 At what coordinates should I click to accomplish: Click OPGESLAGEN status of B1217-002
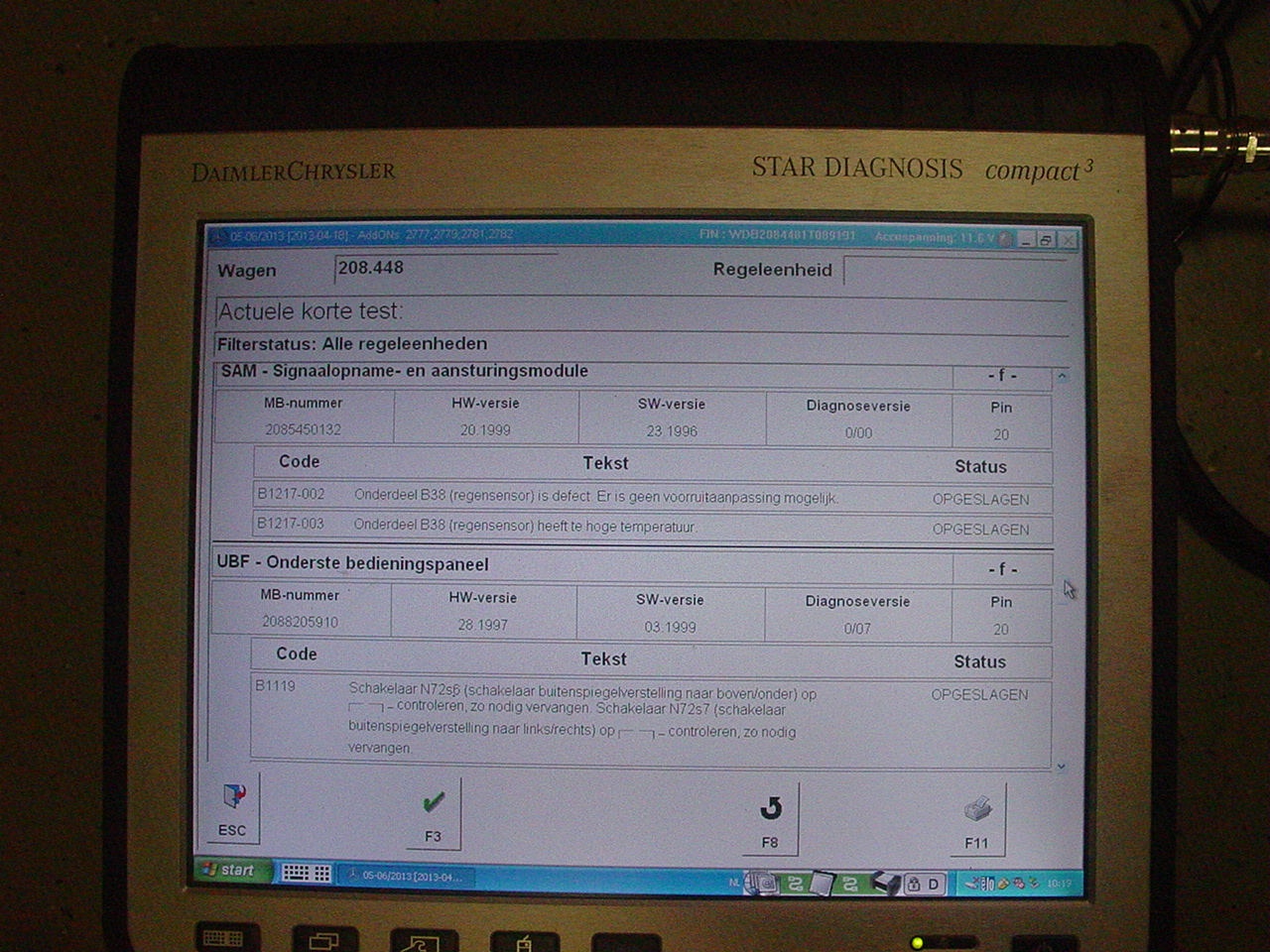[x=980, y=500]
